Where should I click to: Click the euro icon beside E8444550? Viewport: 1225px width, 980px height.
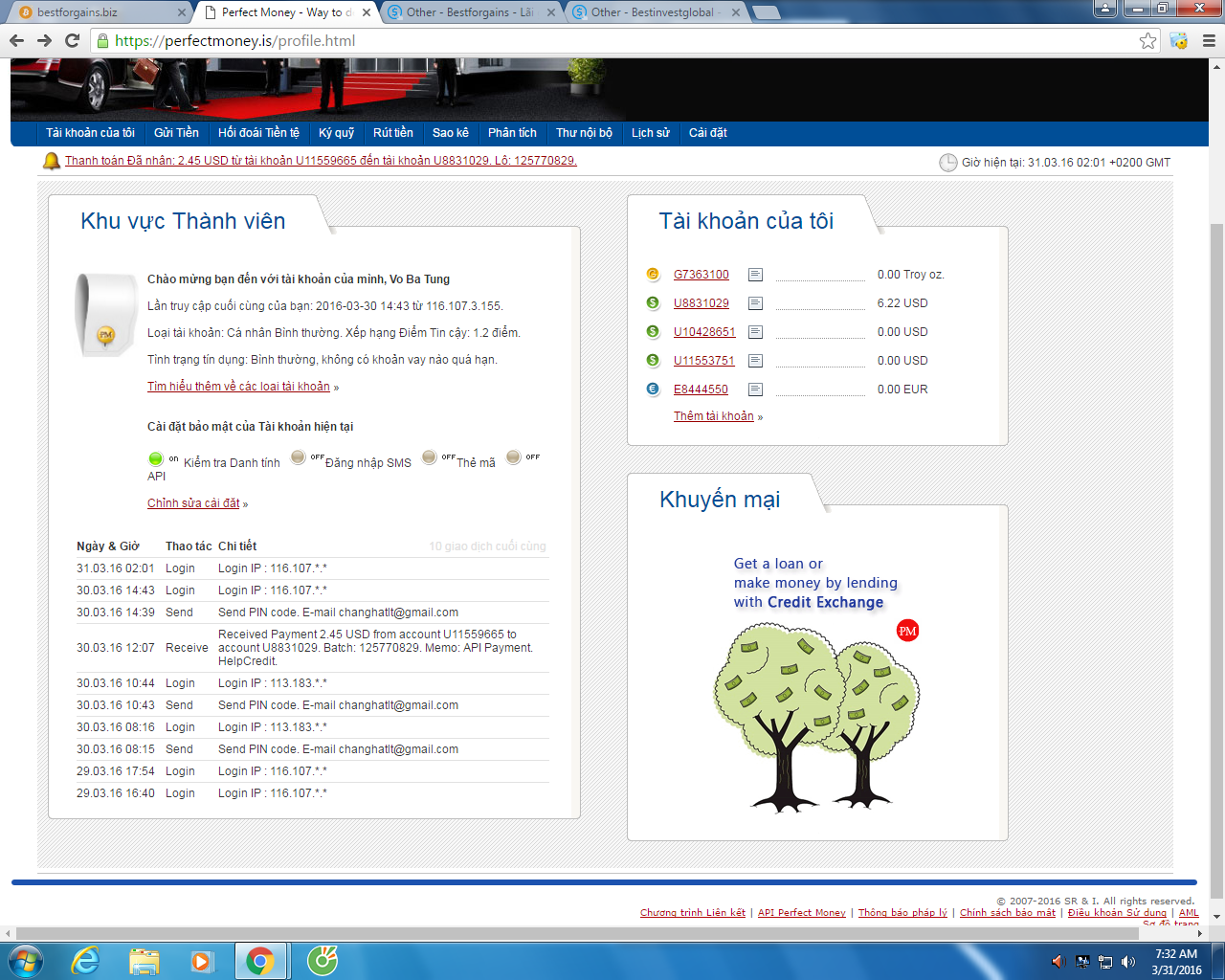click(x=653, y=390)
